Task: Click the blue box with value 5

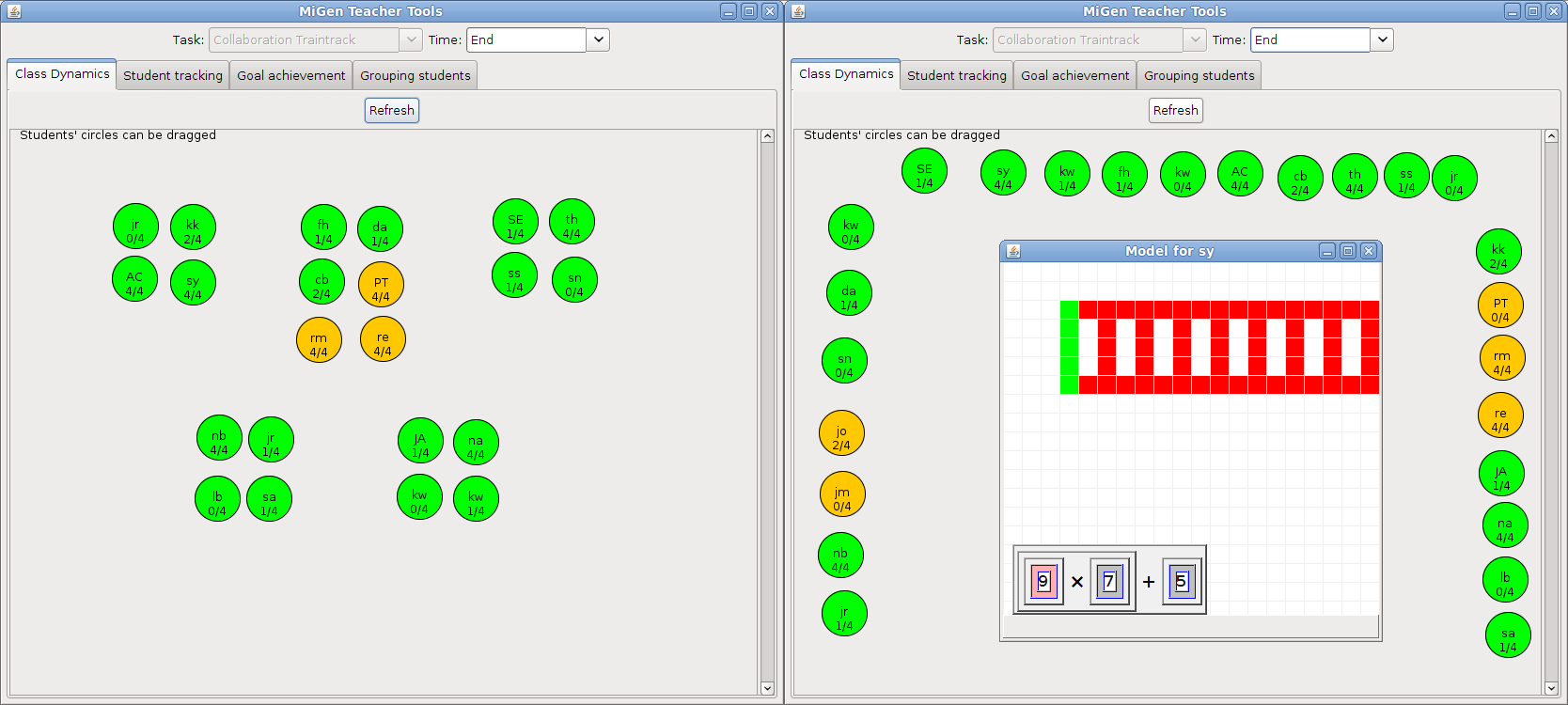Action: coord(1181,582)
